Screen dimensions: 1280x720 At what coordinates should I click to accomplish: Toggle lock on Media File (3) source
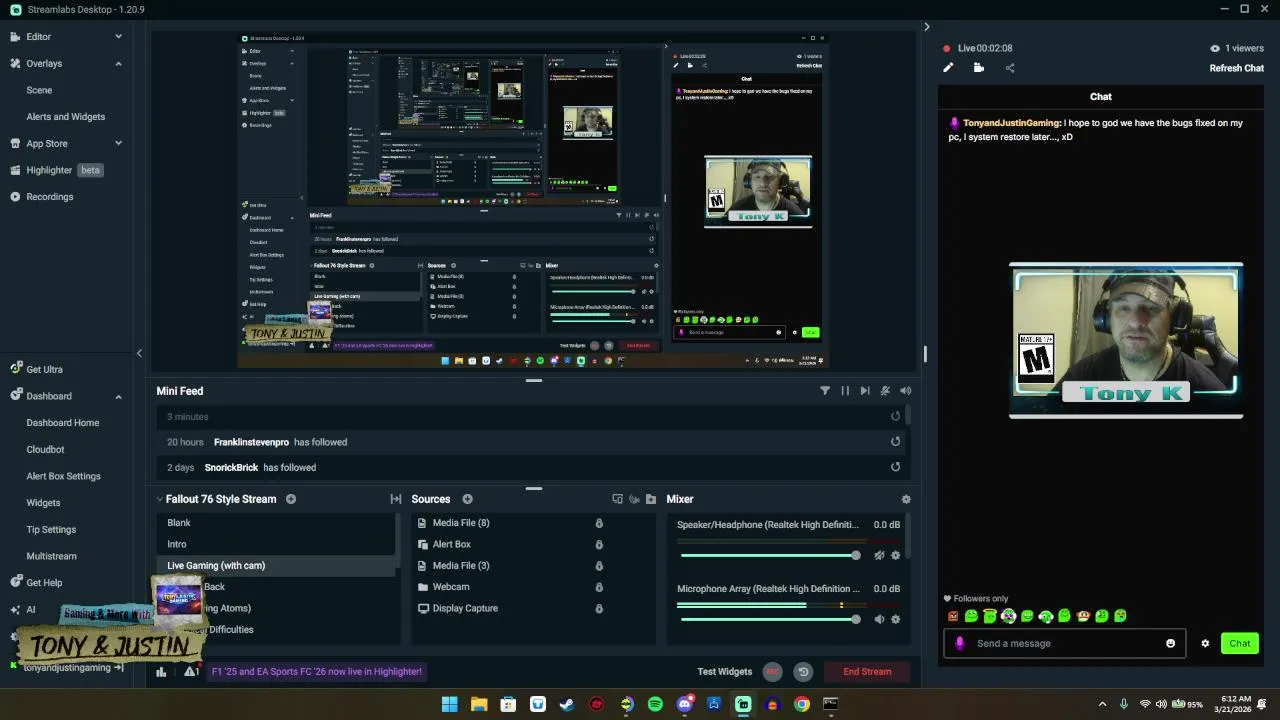pos(599,566)
